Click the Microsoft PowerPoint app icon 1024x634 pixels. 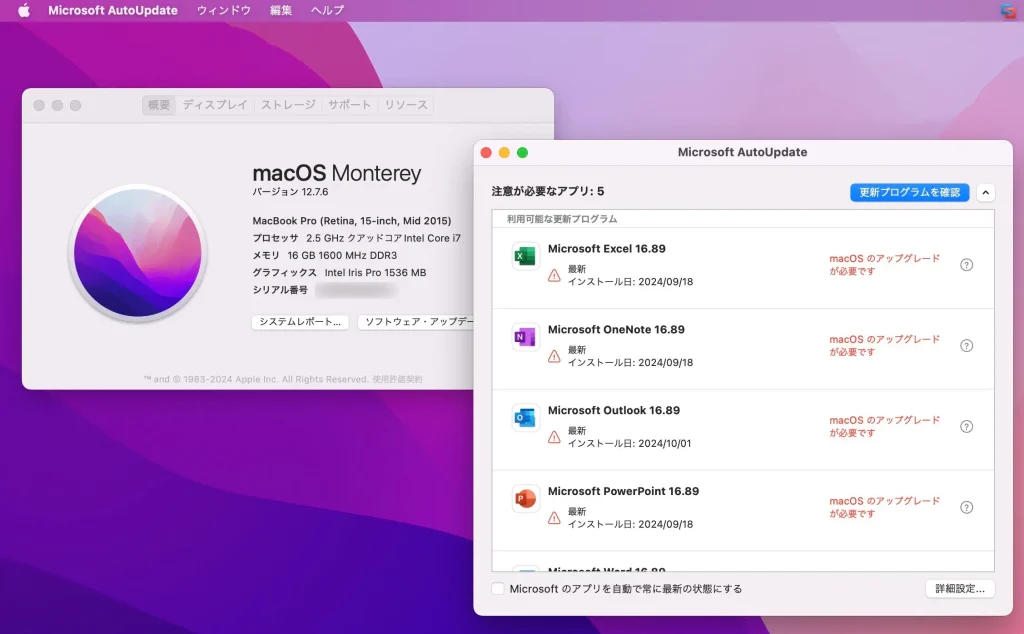[525, 499]
